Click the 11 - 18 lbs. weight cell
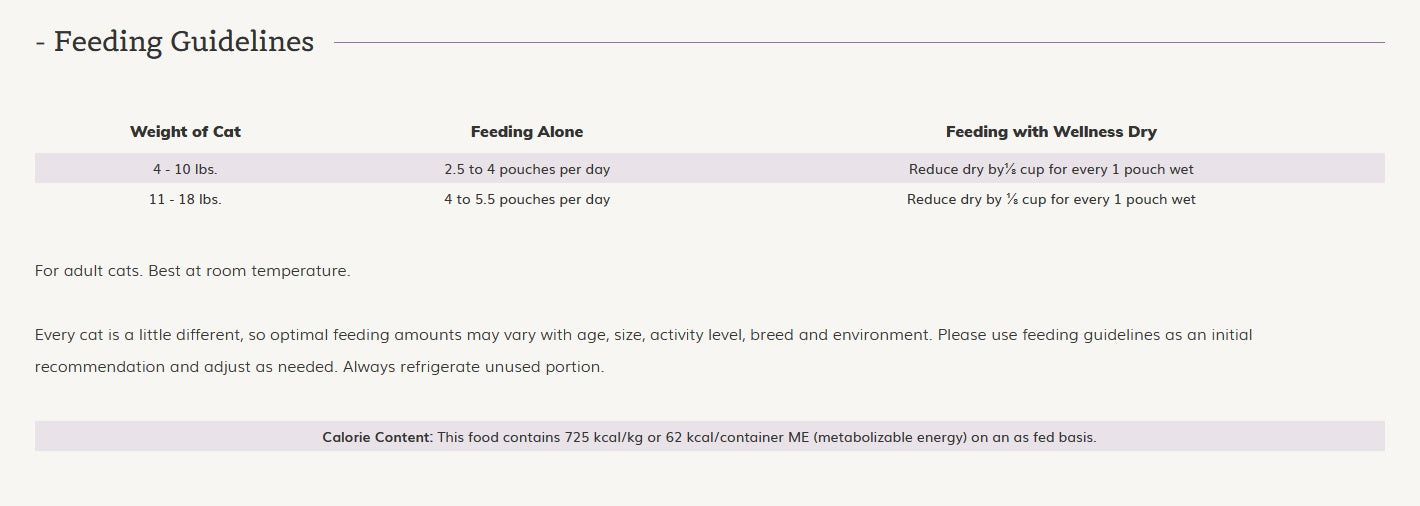1420x506 pixels. (x=185, y=200)
